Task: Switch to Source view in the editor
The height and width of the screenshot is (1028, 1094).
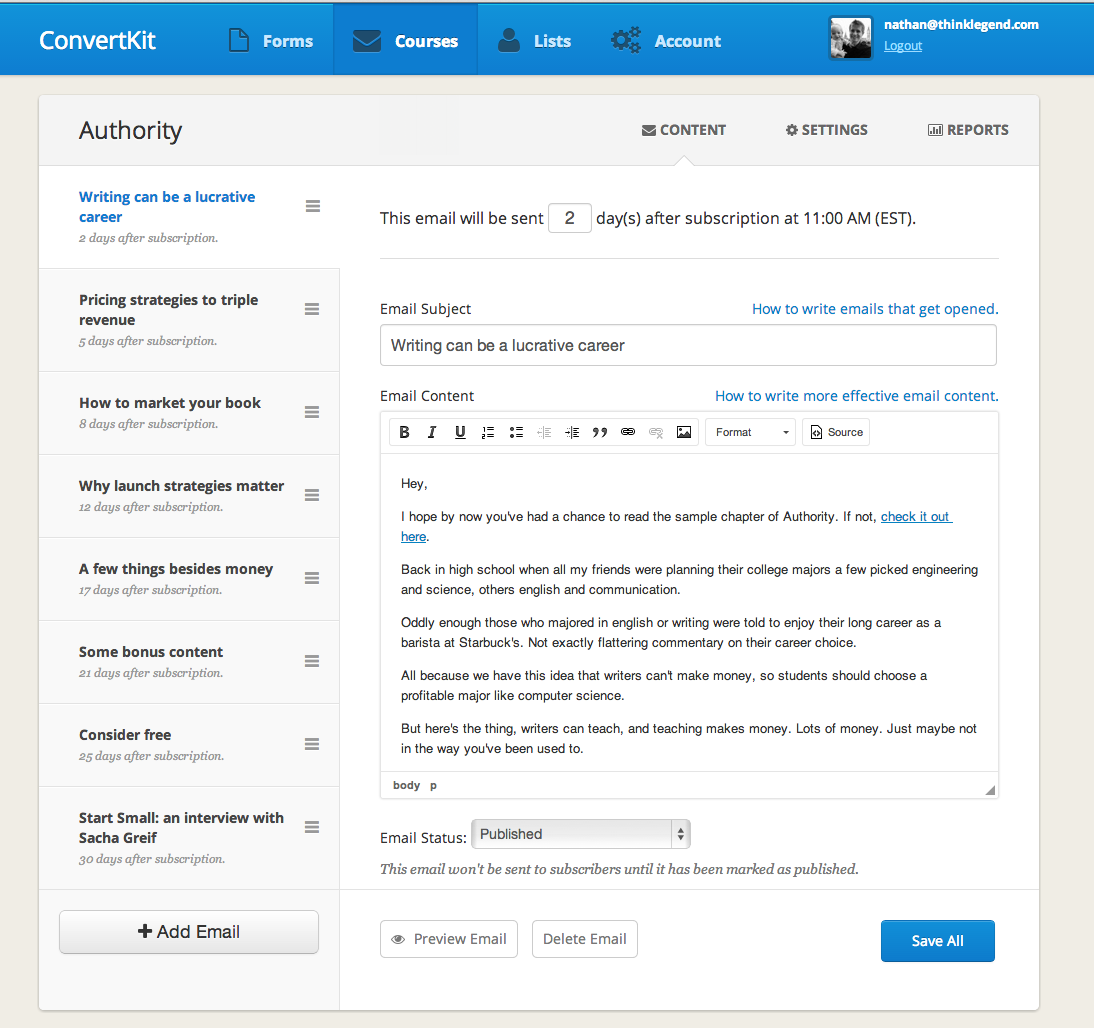Action: point(836,432)
